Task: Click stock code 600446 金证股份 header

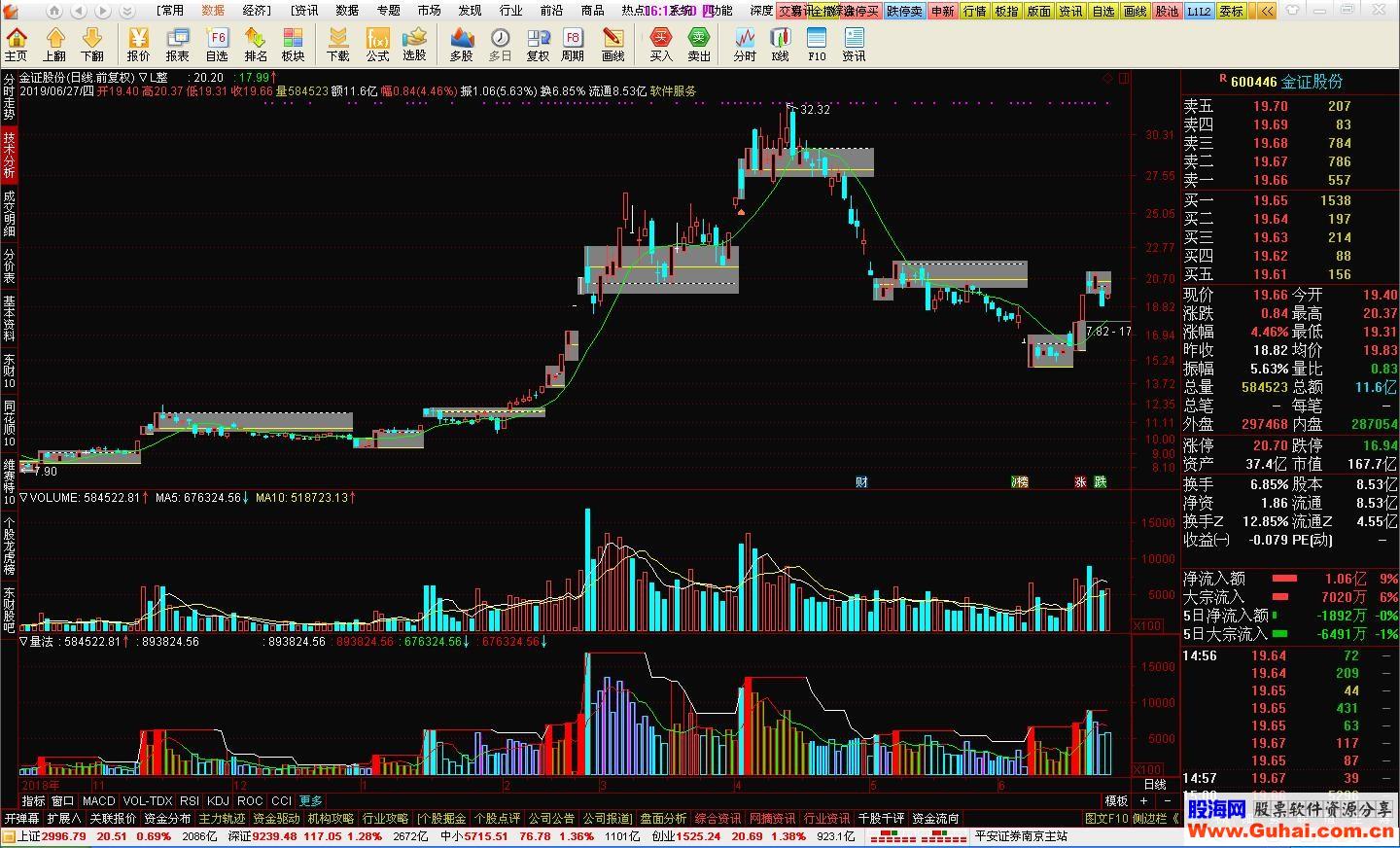Action: tap(1286, 82)
